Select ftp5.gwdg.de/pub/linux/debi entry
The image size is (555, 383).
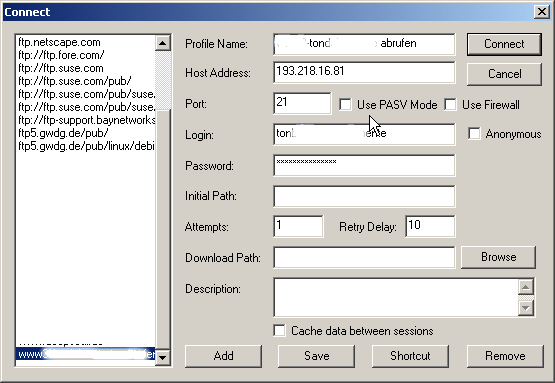[86, 146]
